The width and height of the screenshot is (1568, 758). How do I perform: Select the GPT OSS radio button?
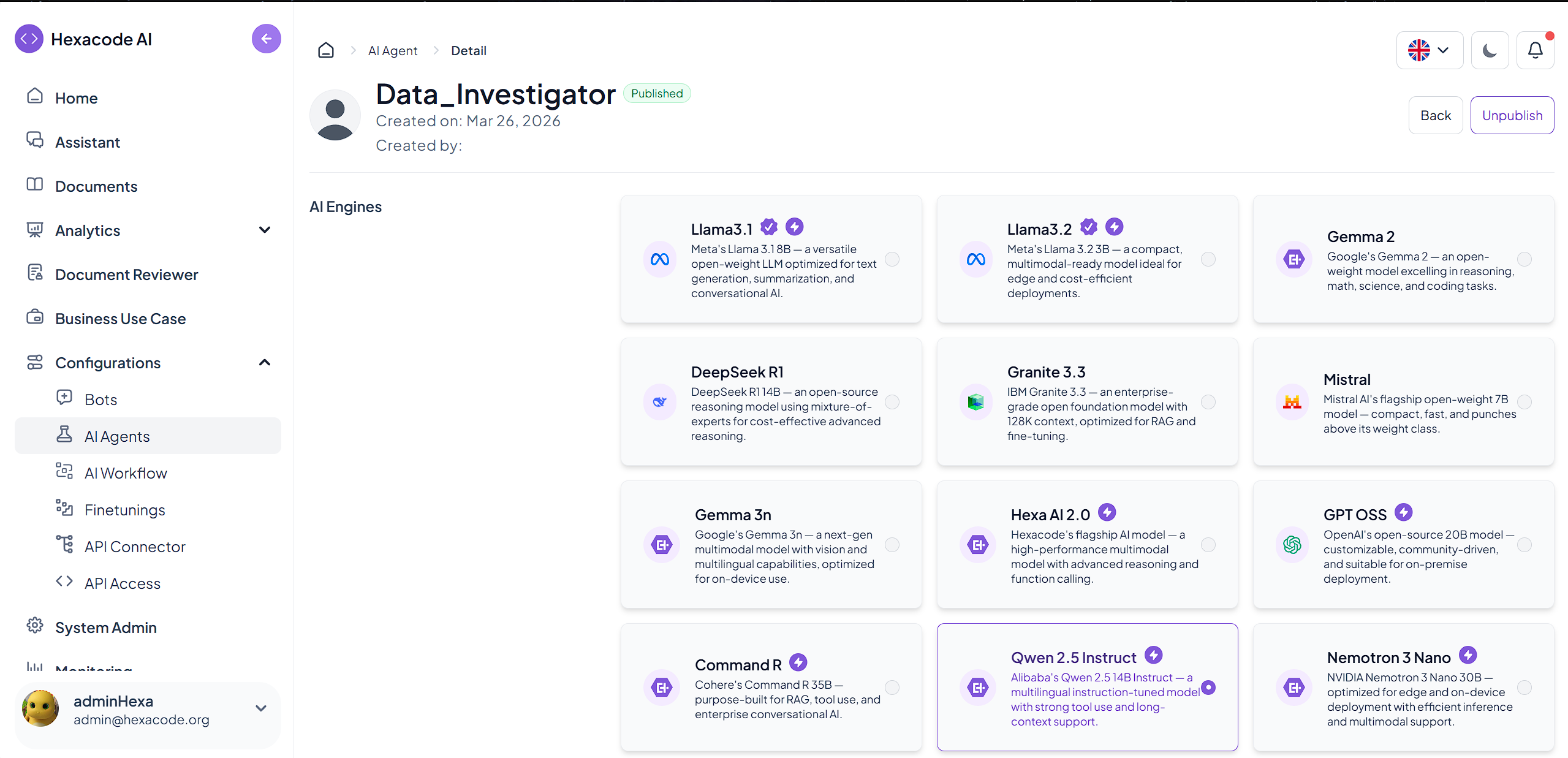1524,545
